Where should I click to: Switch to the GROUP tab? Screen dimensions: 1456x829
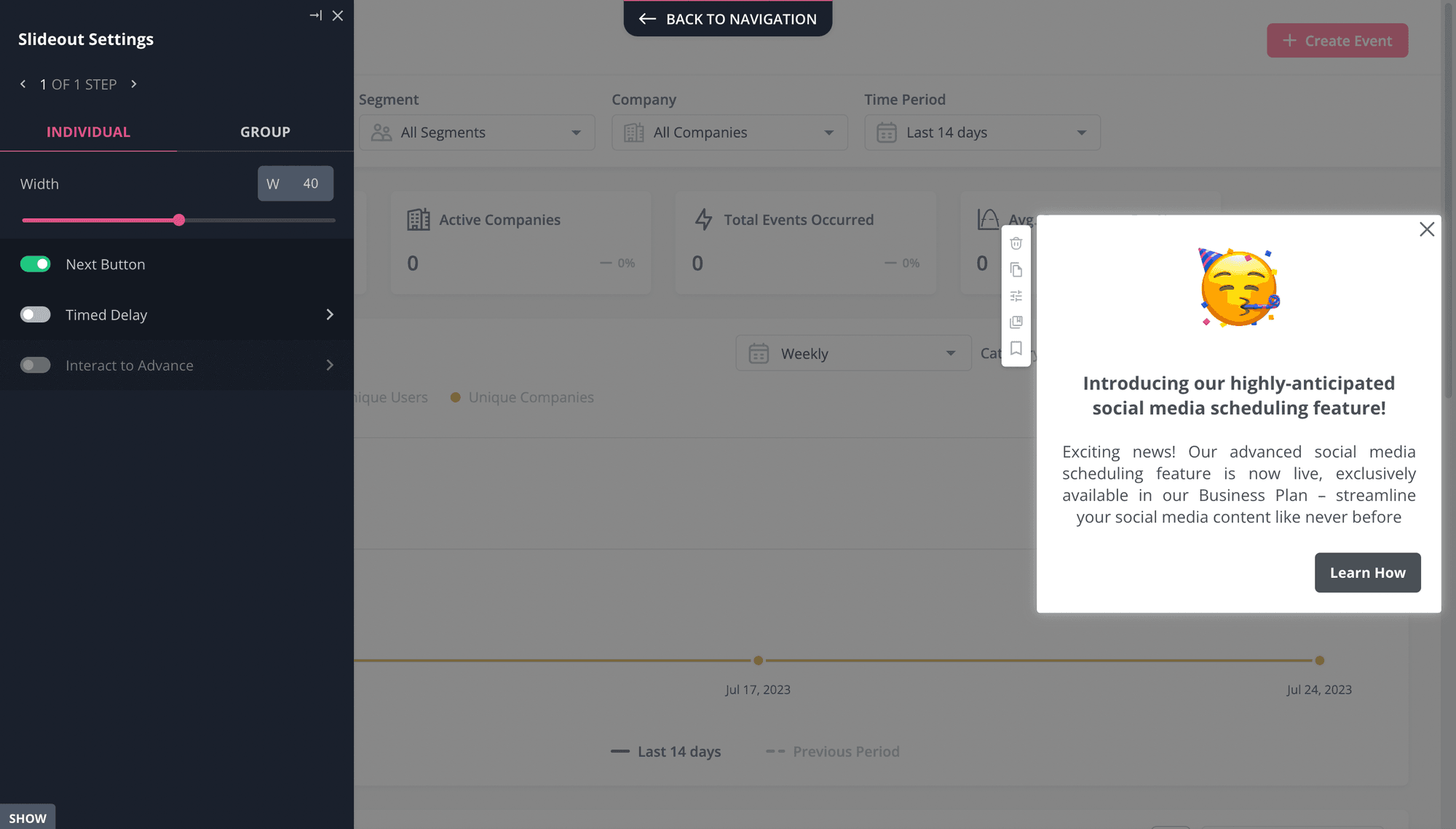point(265,132)
